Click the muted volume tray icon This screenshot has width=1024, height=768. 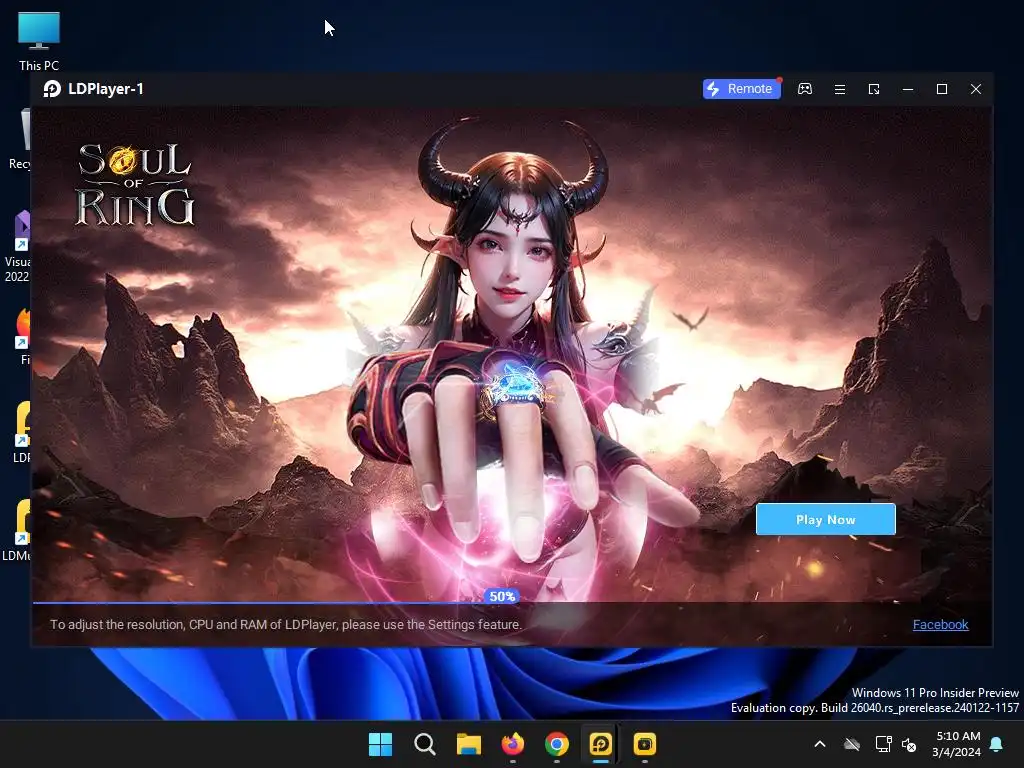pyautogui.click(x=908, y=744)
